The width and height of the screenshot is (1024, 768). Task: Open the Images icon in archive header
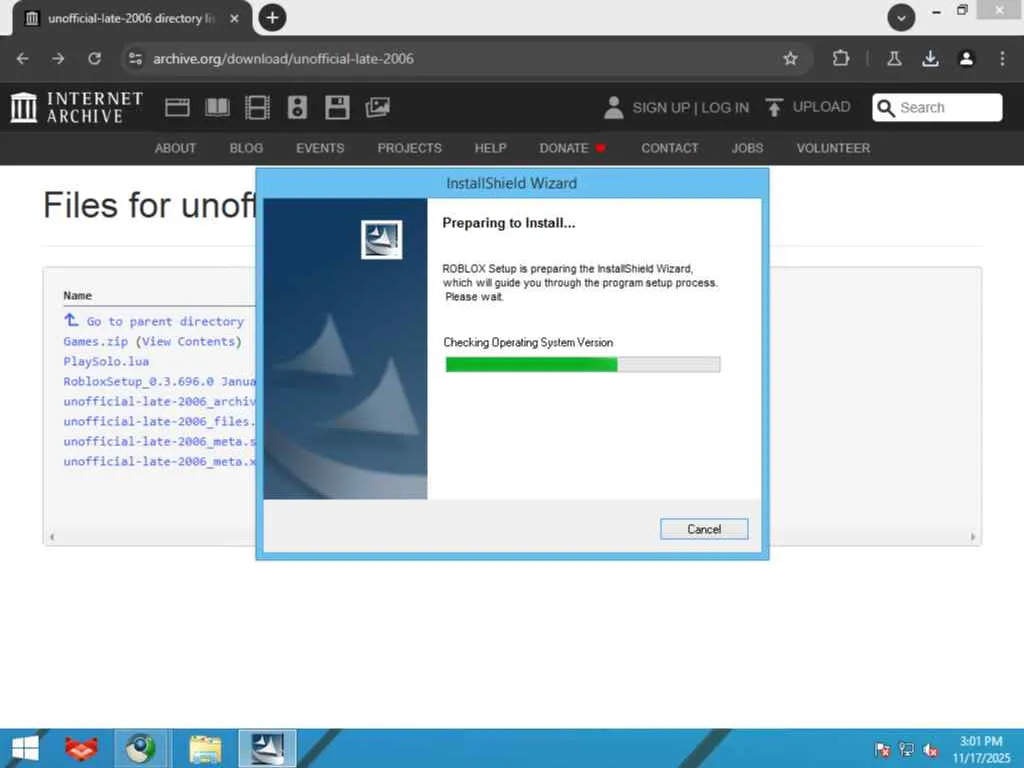coord(377,107)
